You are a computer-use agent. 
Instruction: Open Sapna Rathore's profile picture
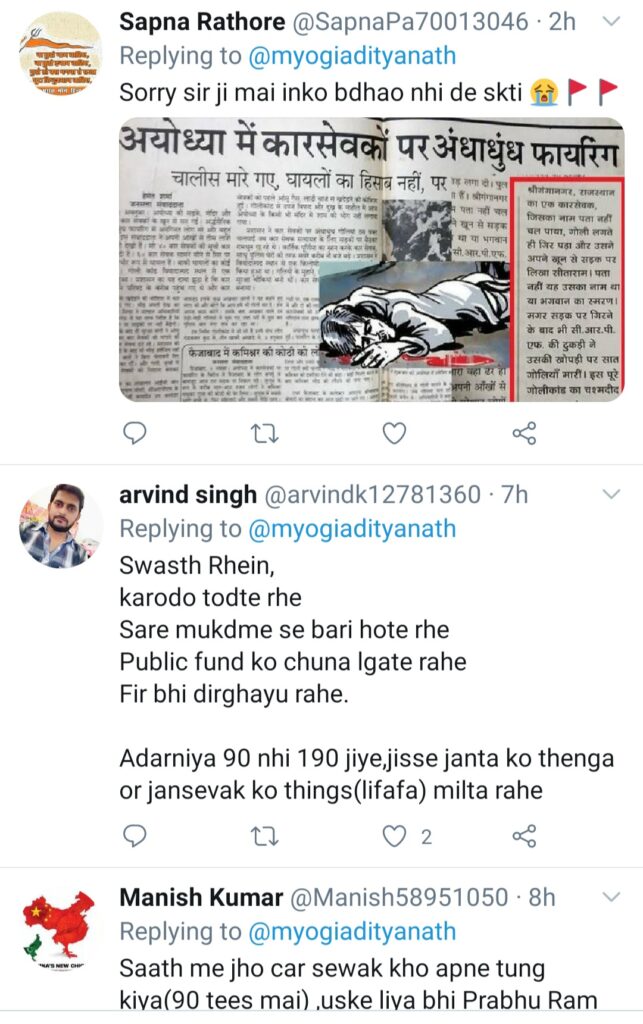tap(59, 54)
